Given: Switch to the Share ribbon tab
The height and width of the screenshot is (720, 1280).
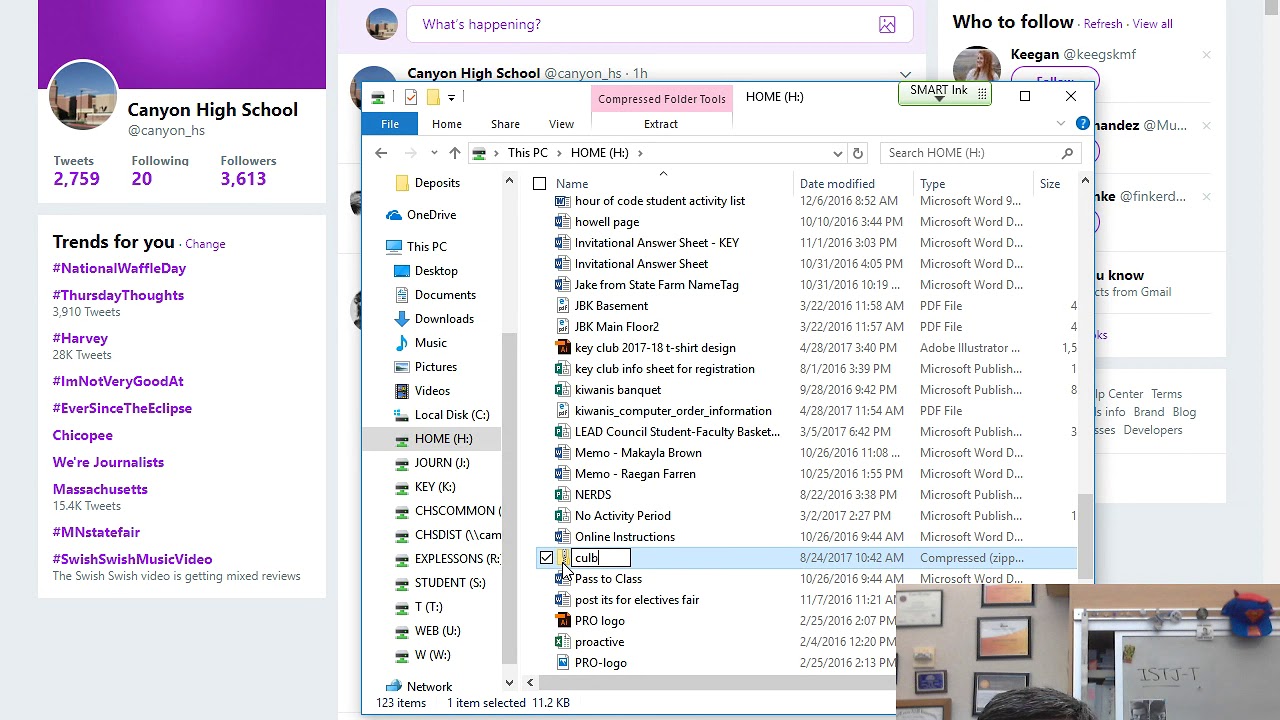Looking at the screenshot, I should 505,124.
